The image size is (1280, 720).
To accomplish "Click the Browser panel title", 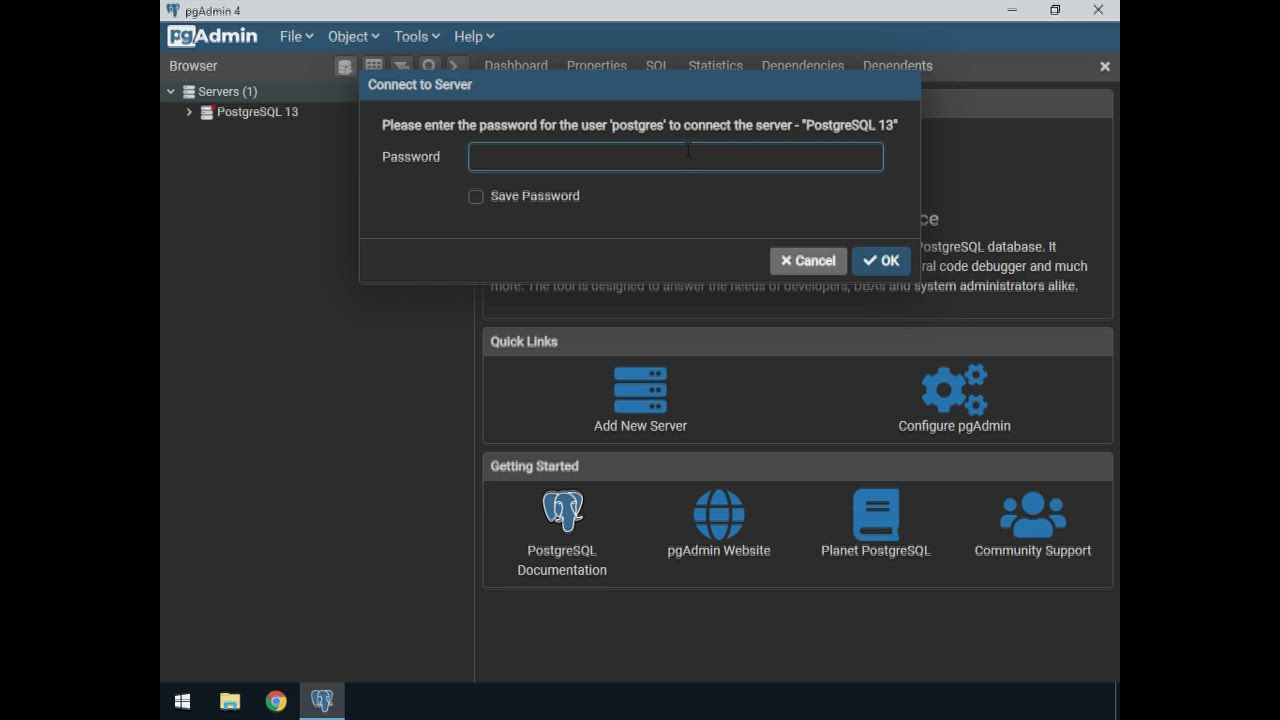I will pyautogui.click(x=193, y=66).
